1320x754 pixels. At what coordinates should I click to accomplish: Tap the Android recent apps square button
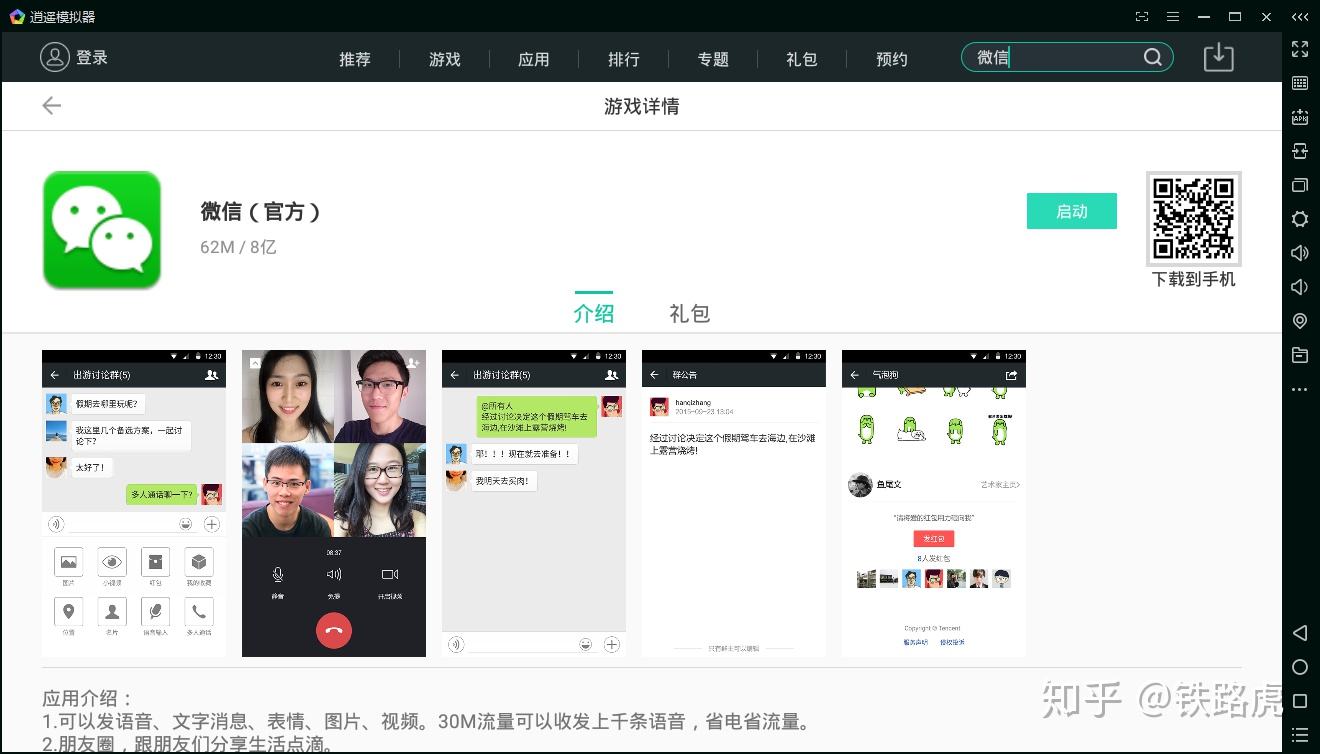[x=1300, y=701]
